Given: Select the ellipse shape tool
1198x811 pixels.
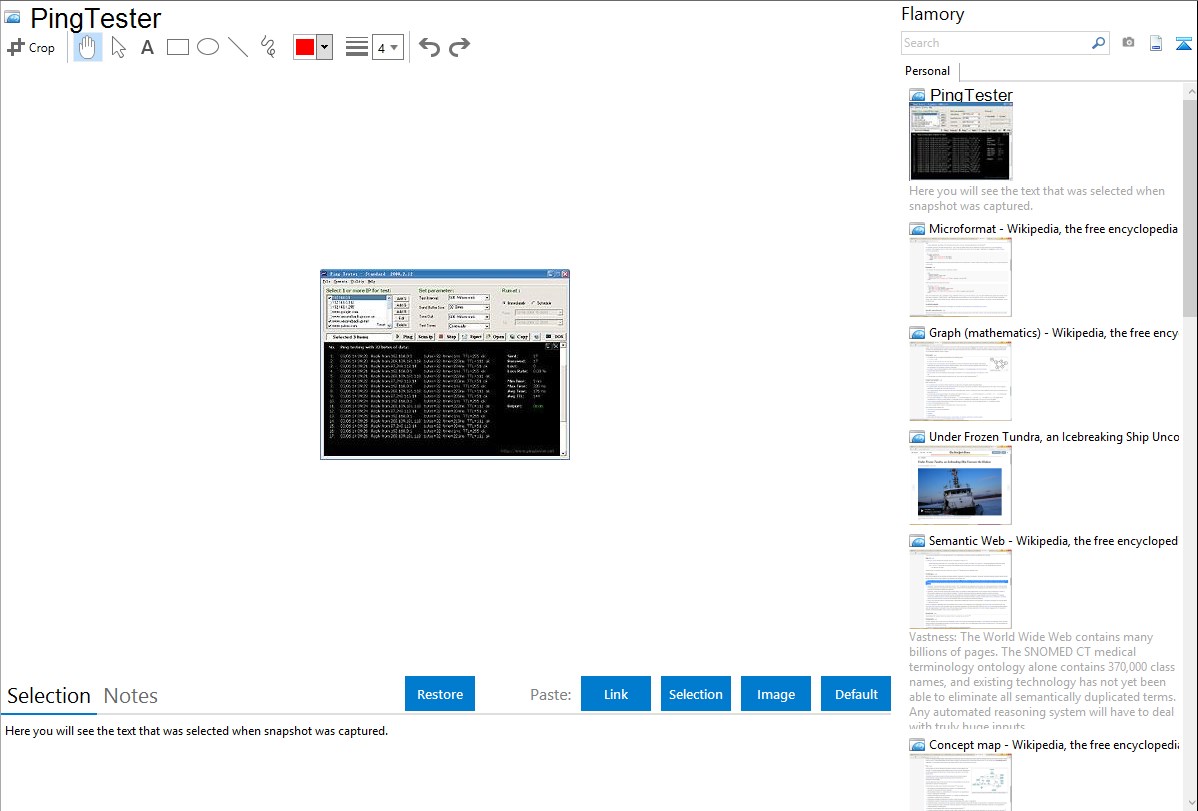Looking at the screenshot, I should [208, 47].
